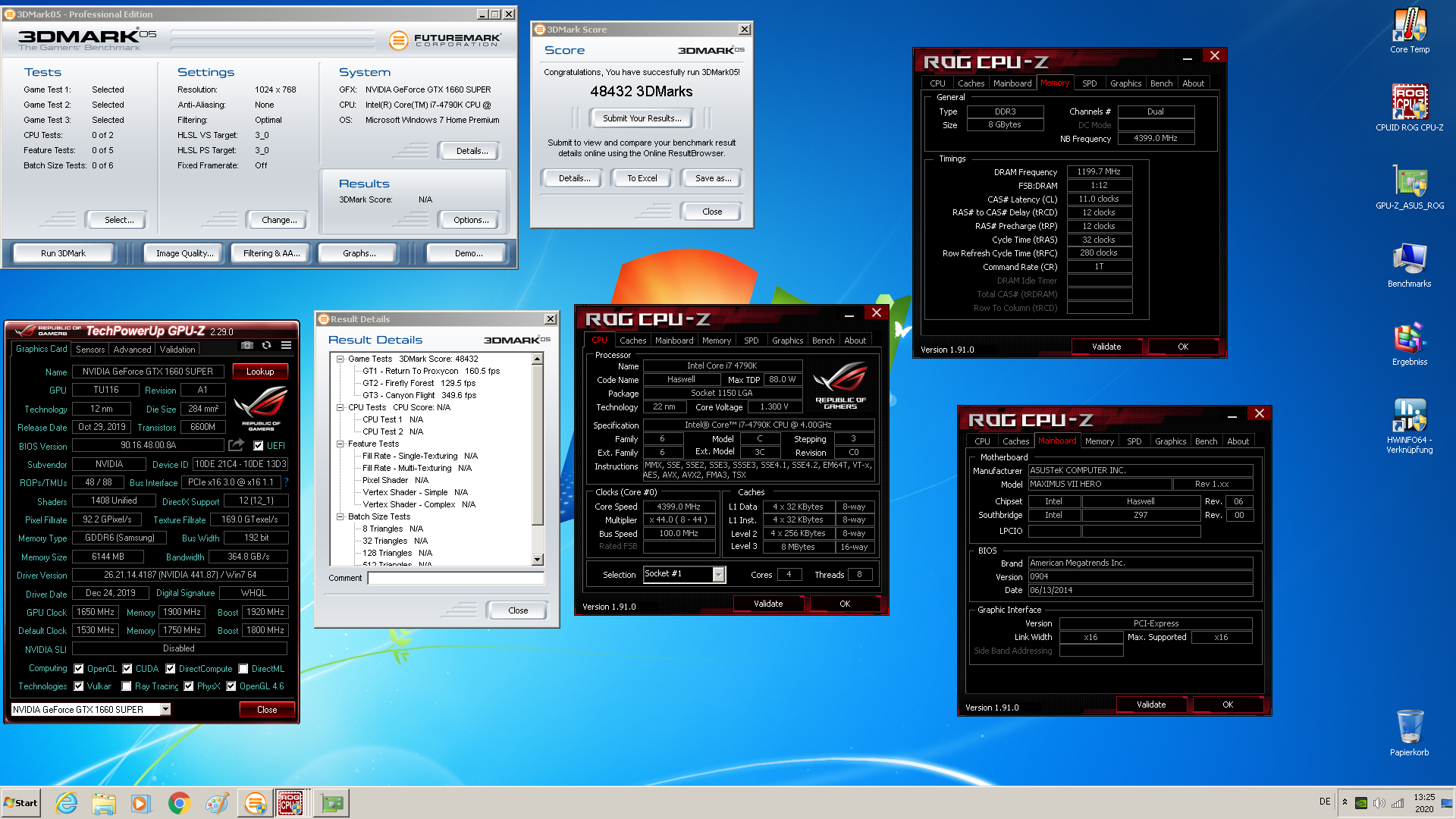This screenshot has height=819, width=1456.
Task: Open the GPU-Z_ASUS_ROG desktop icon
Action: [x=1409, y=187]
